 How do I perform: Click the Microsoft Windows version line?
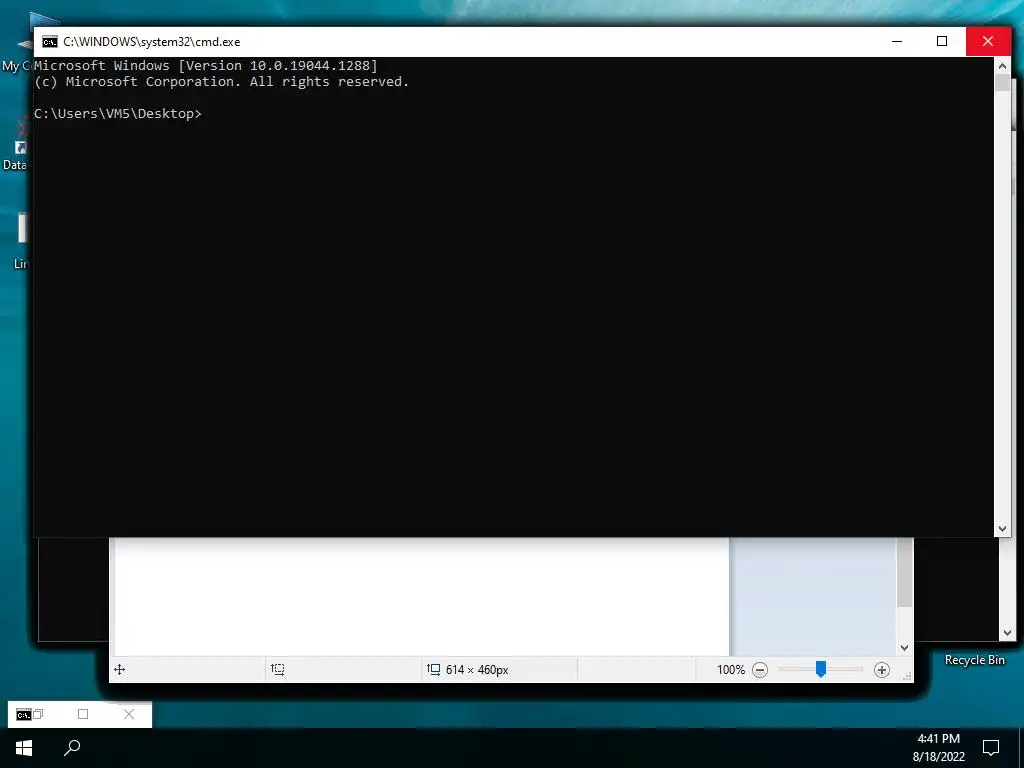[x=206, y=65]
